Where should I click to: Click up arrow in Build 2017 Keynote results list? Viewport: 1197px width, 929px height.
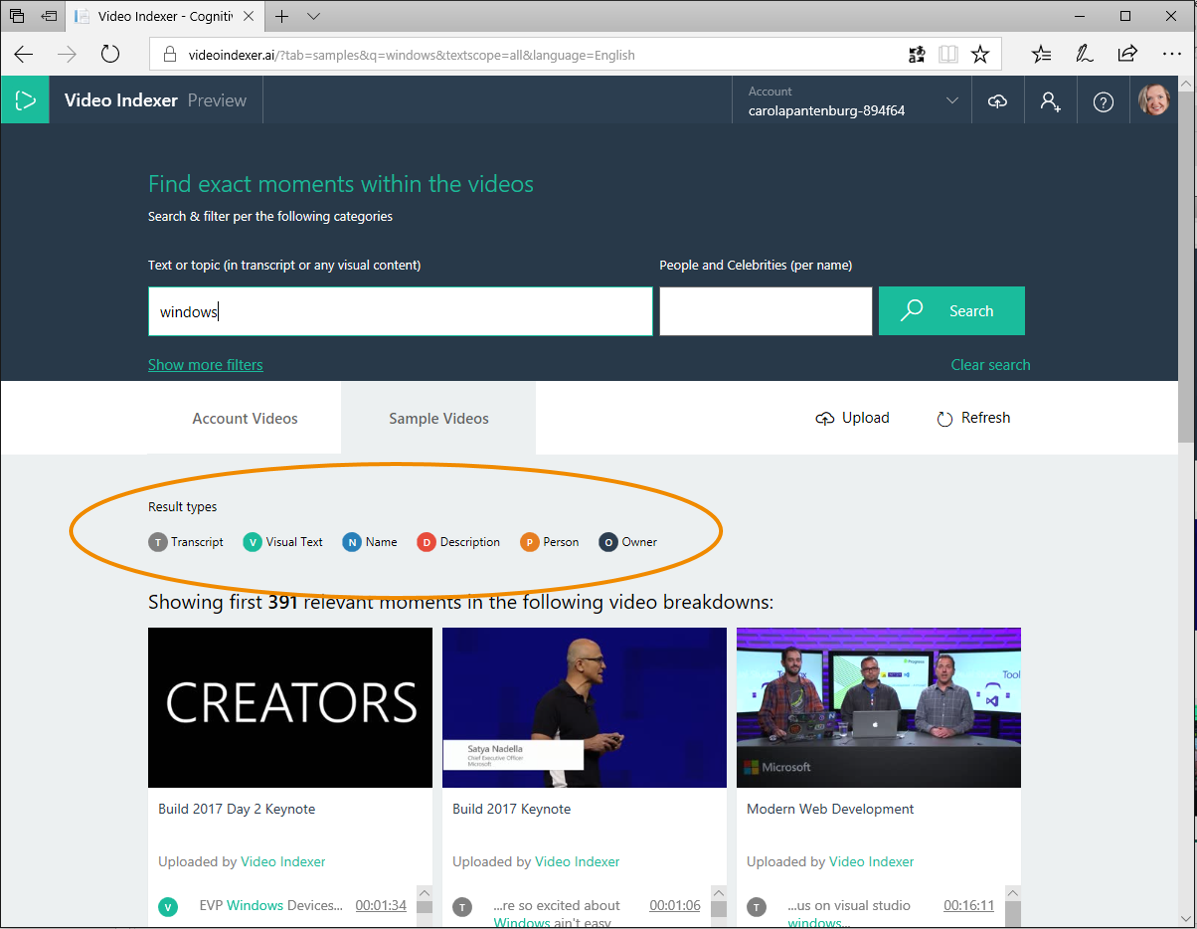point(718,892)
